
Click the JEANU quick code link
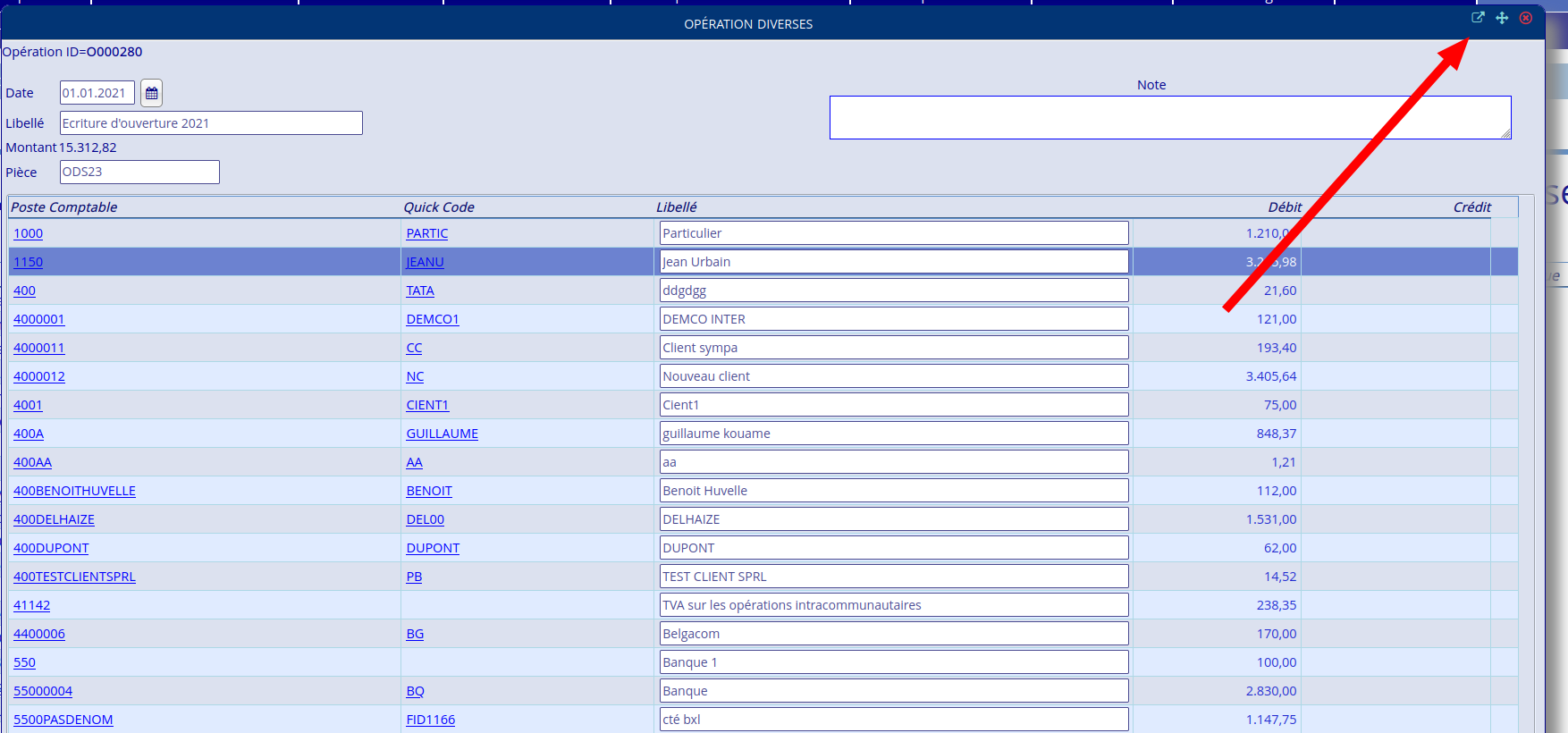pos(425,262)
